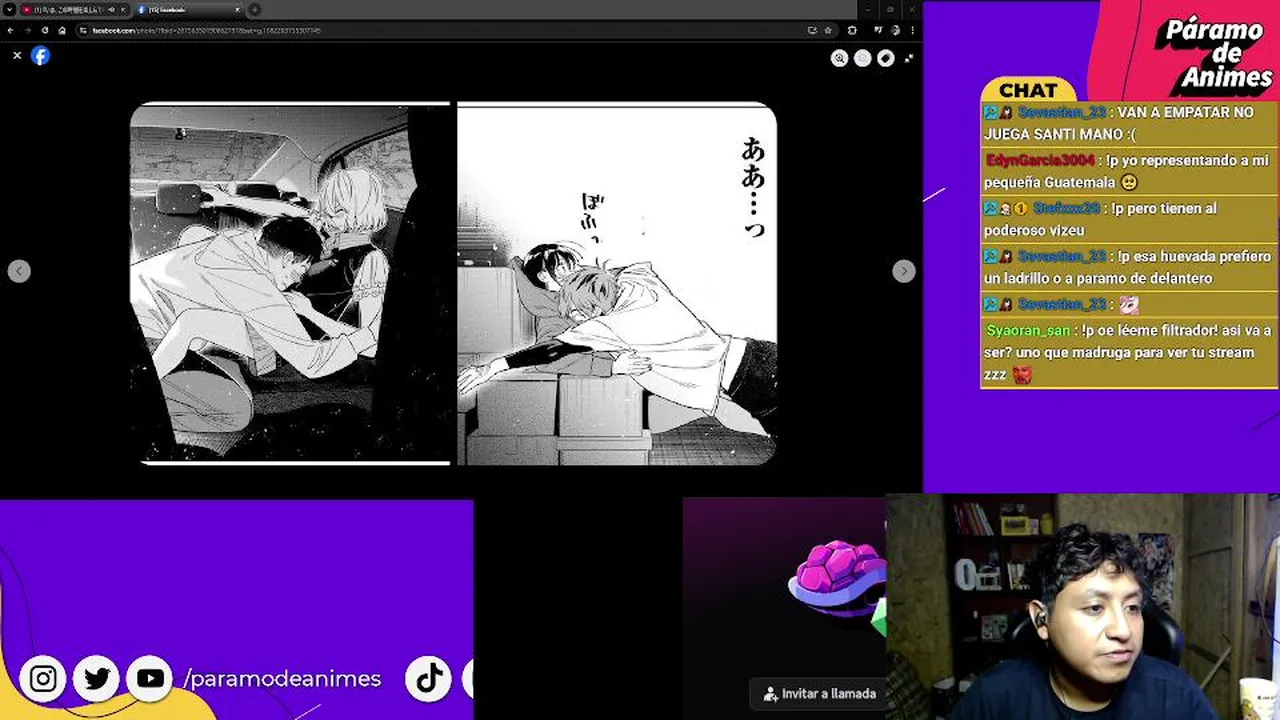Go to the next photo
The image size is (1280, 720).
click(x=903, y=271)
